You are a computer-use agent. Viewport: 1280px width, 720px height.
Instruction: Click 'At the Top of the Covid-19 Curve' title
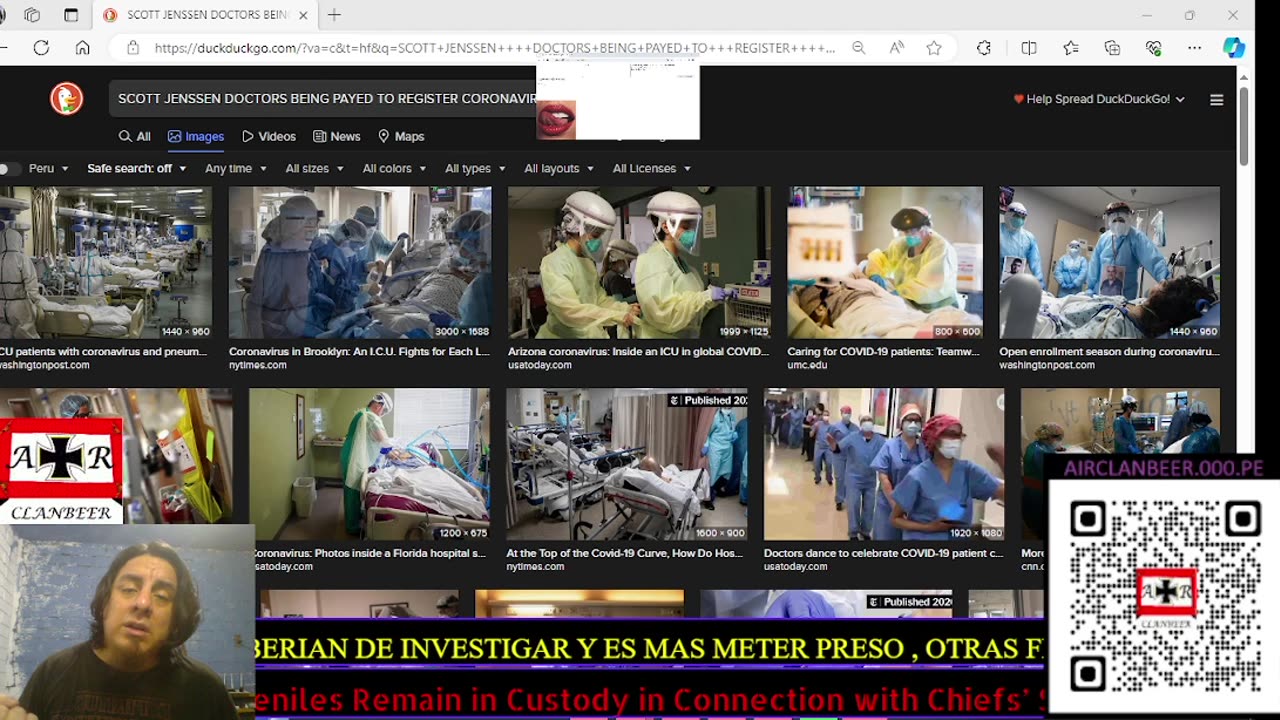click(x=625, y=553)
